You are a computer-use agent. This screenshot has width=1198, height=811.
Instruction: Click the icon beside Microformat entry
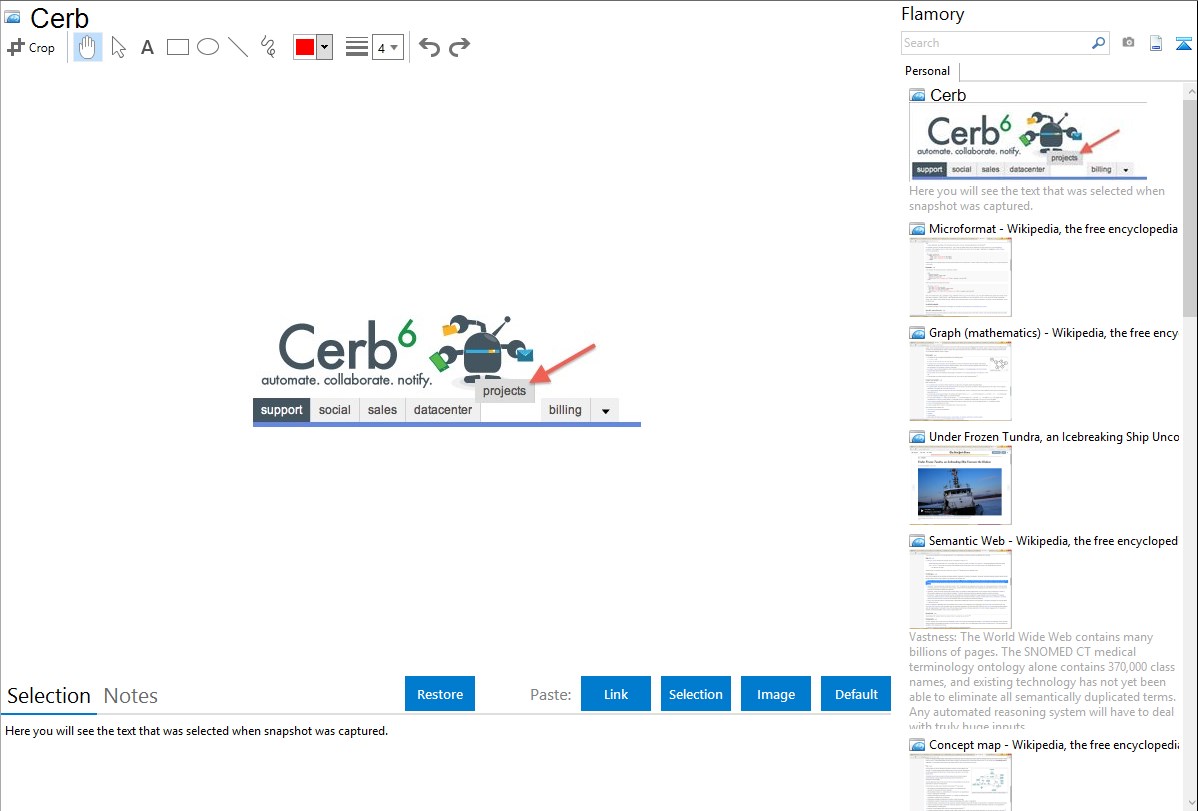click(918, 229)
